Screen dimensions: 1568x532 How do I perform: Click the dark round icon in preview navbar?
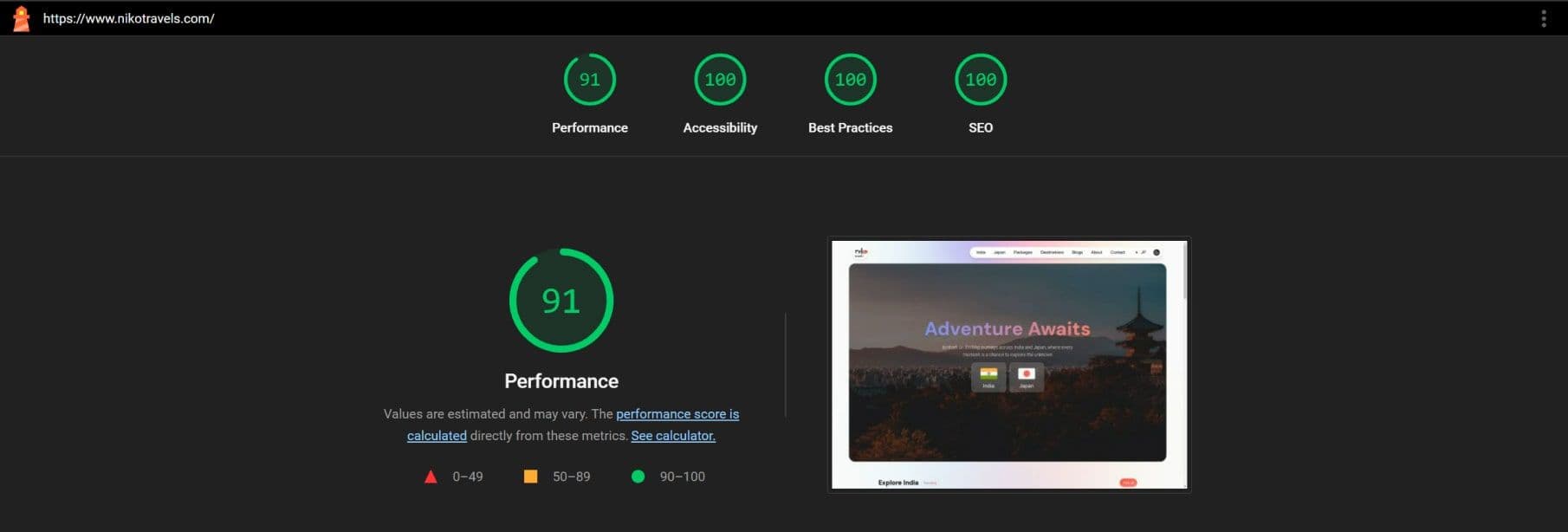tap(1157, 252)
